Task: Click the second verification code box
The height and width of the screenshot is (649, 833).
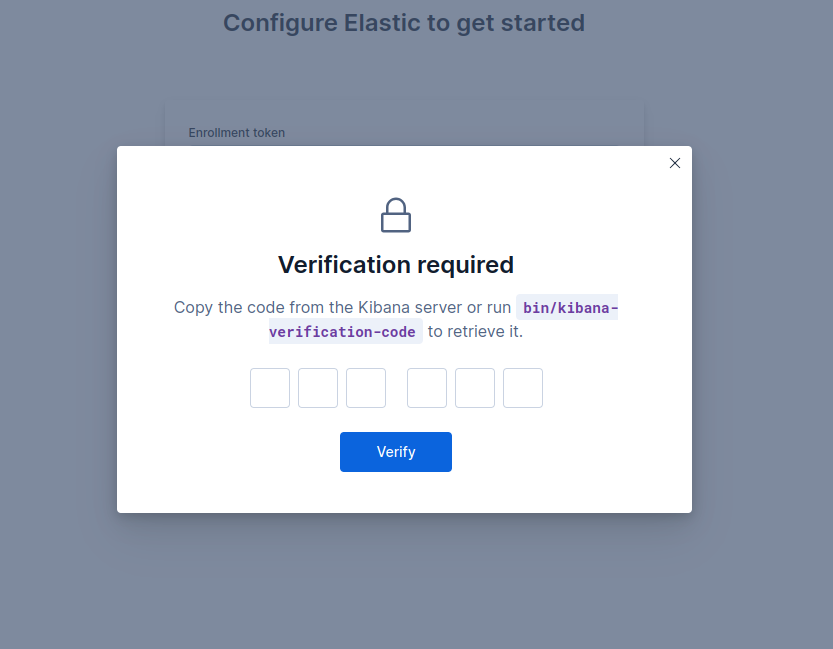Action: (x=317, y=388)
